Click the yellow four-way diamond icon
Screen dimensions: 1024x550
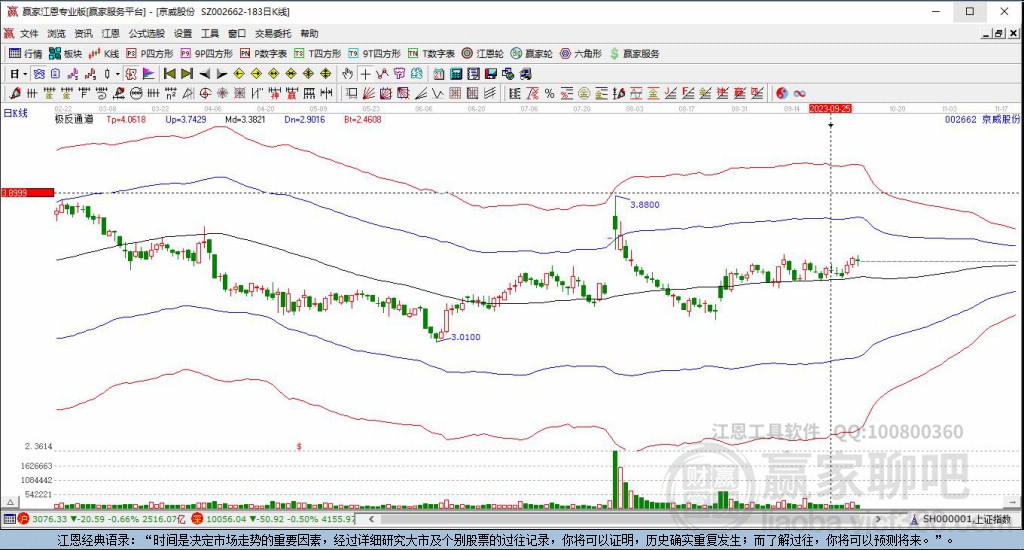(325, 74)
